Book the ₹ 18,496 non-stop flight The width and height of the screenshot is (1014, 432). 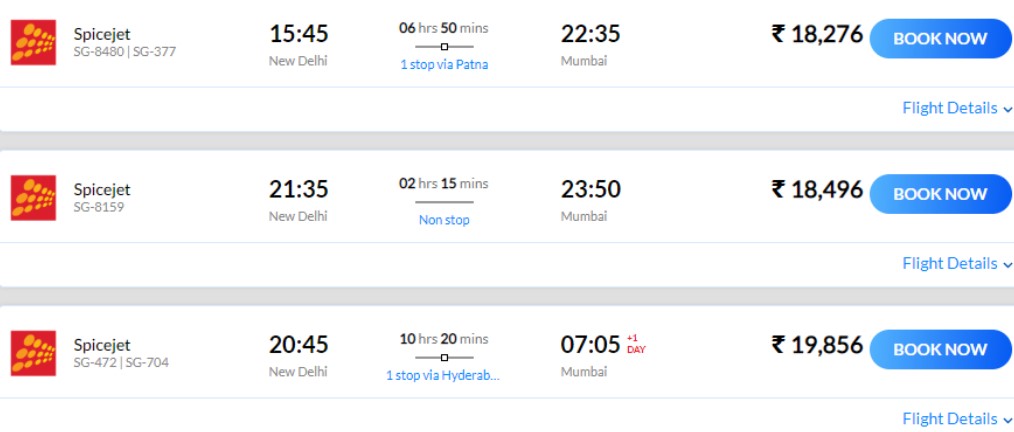pyautogui.click(x=940, y=194)
